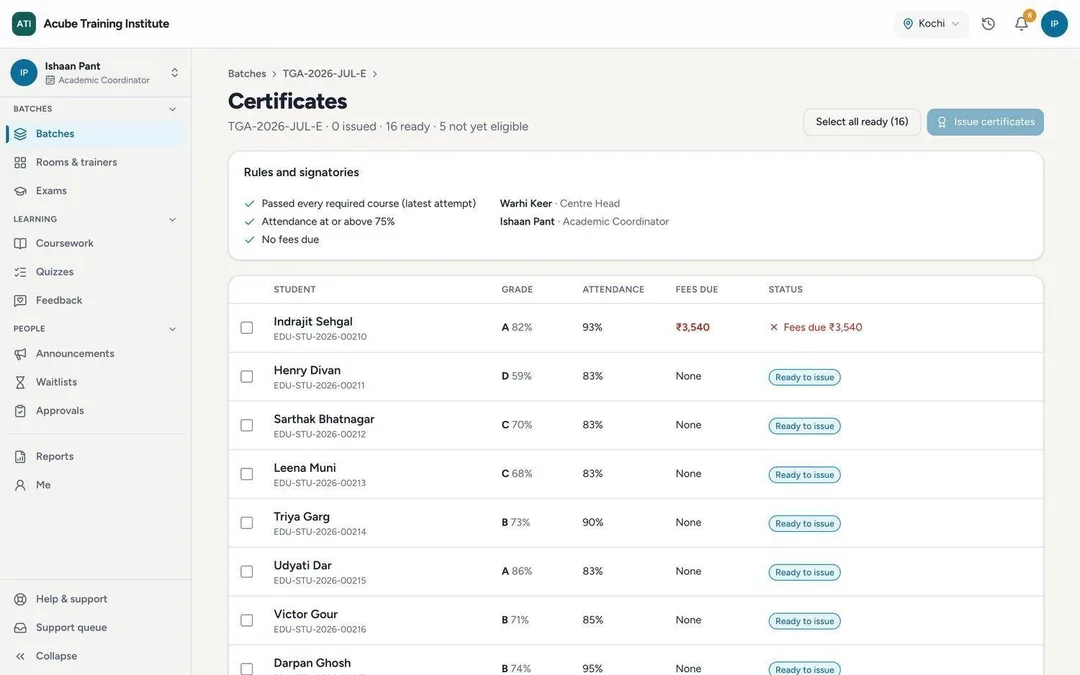This screenshot has width=1080, height=675.
Task: Collapse the LEARNING sidebar section
Action: point(172,219)
